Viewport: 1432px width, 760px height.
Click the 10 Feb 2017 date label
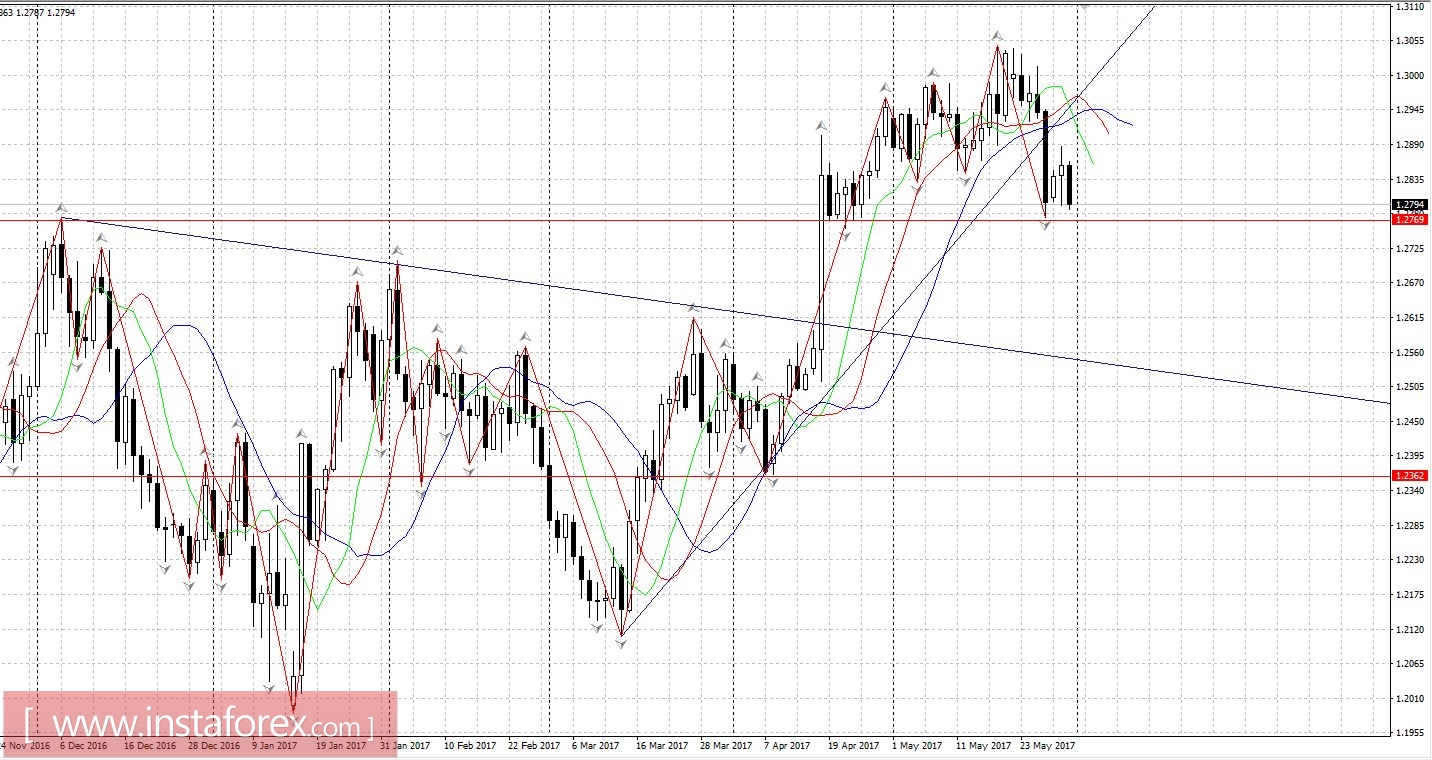(470, 746)
